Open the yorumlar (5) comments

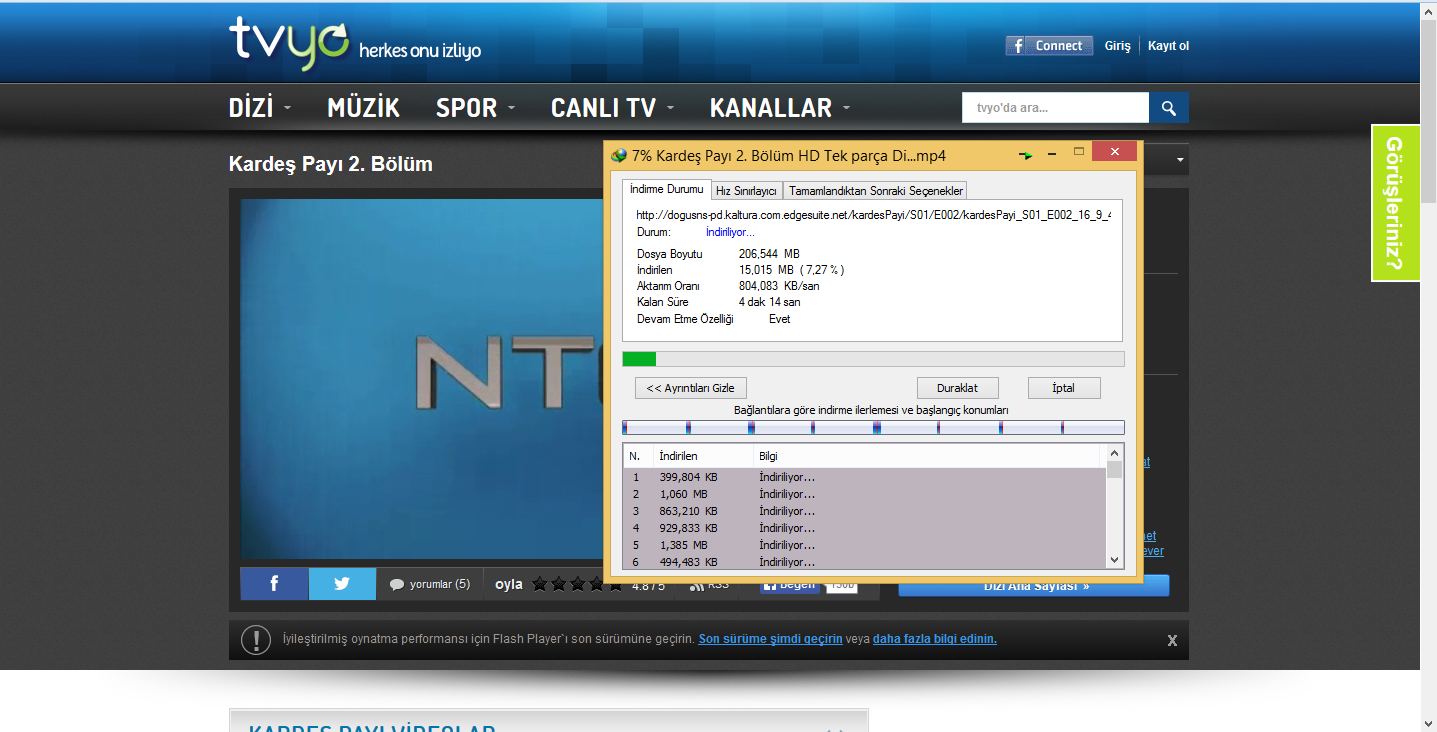pyautogui.click(x=430, y=584)
